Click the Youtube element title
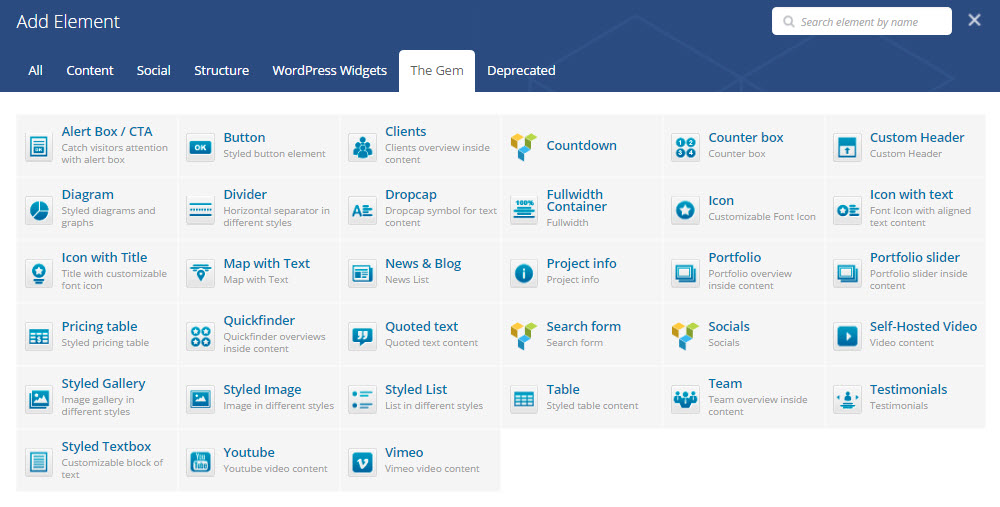 point(249,452)
